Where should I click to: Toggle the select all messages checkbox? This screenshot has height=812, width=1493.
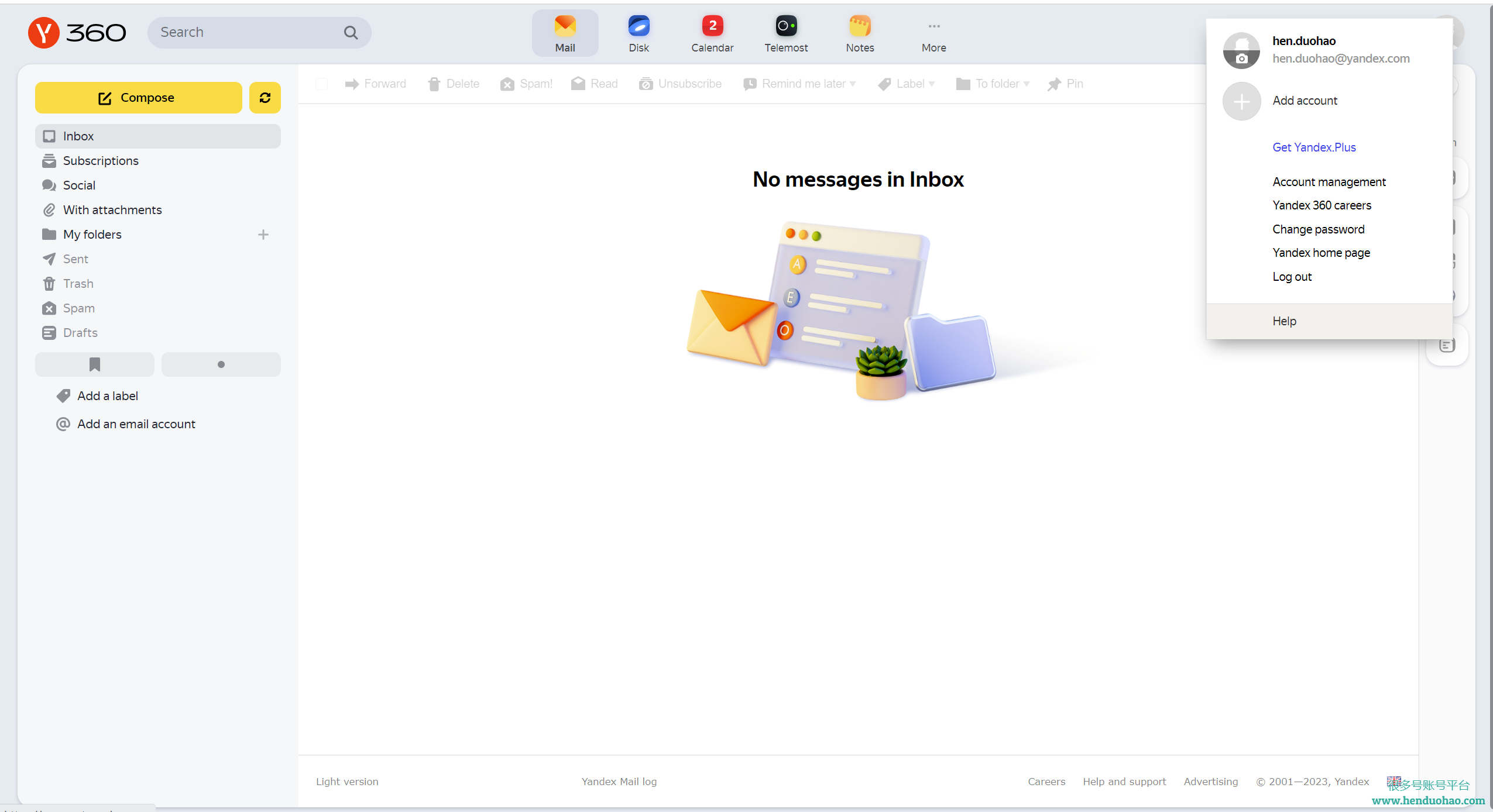321,84
